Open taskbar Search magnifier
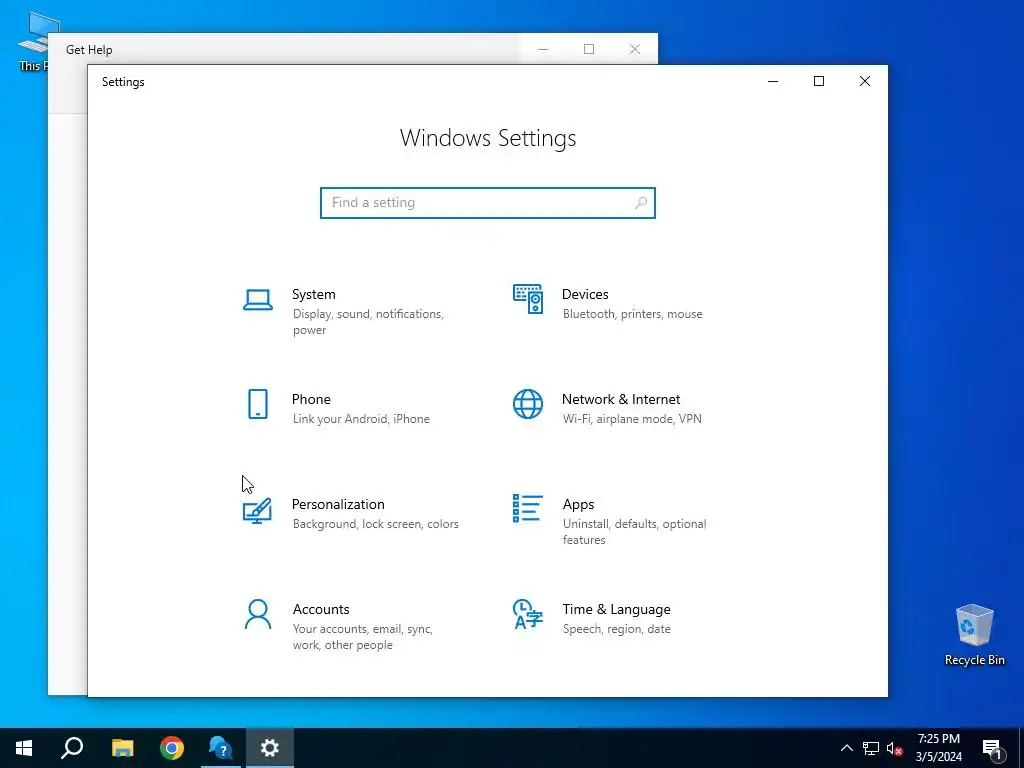This screenshot has height=768, width=1024. [x=72, y=748]
